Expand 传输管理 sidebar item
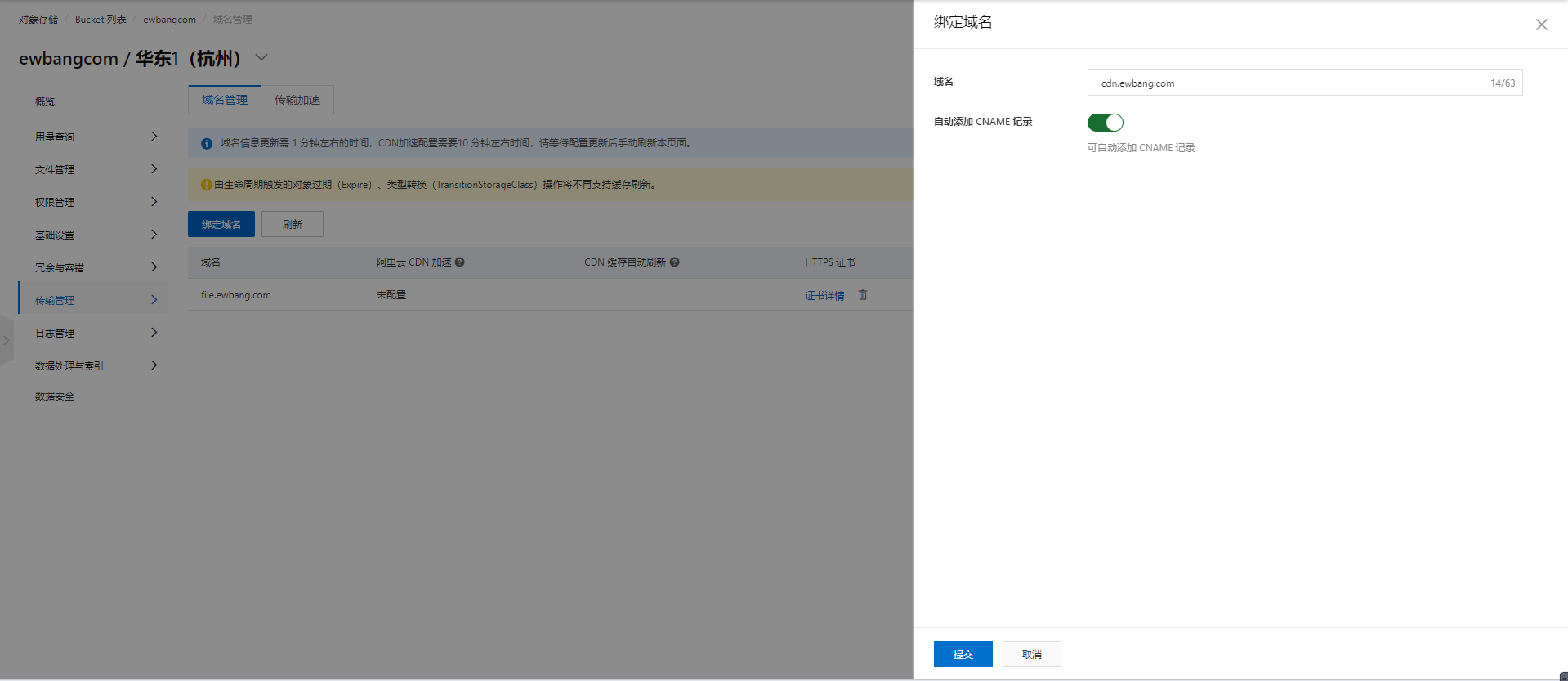1568x681 pixels. pos(92,300)
